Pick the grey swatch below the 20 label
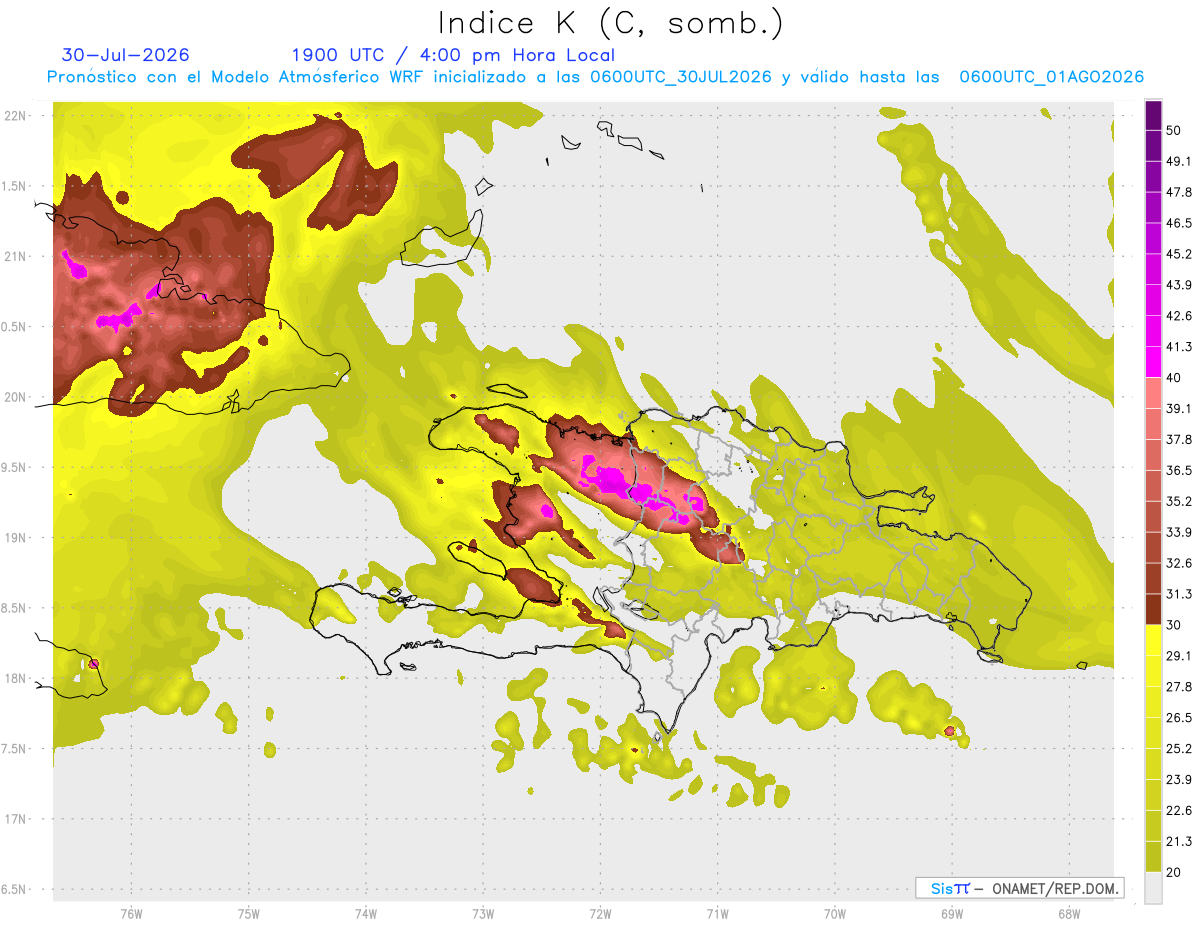1200x927 pixels. click(x=1153, y=887)
